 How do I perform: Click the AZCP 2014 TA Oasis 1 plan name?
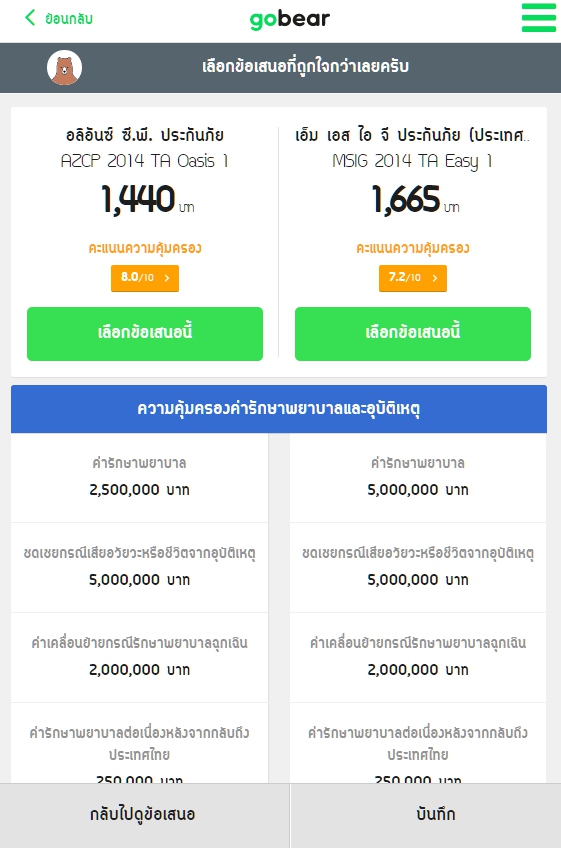pos(144,161)
